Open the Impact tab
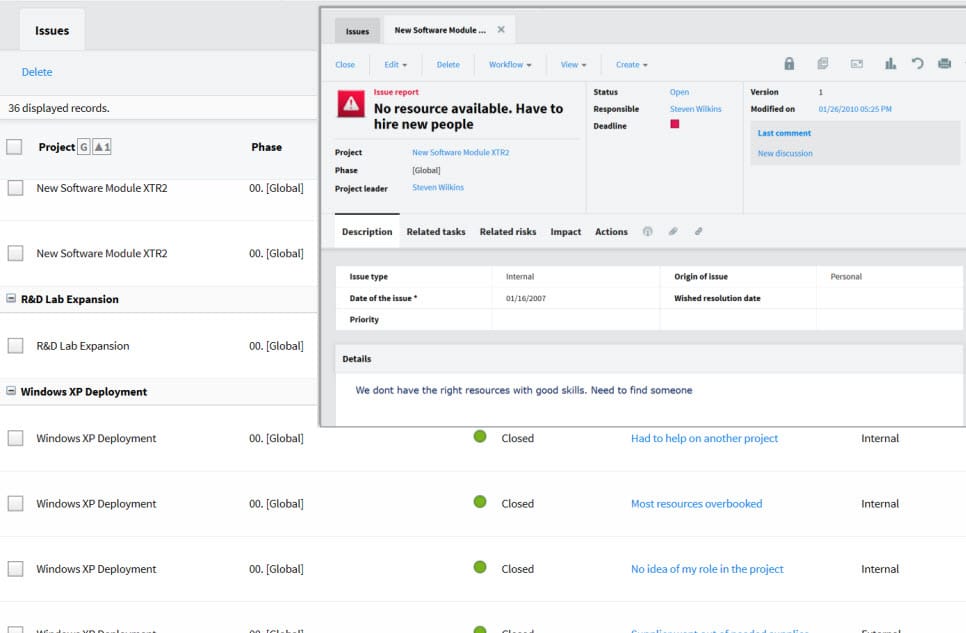This screenshot has height=633, width=966. pos(565,232)
